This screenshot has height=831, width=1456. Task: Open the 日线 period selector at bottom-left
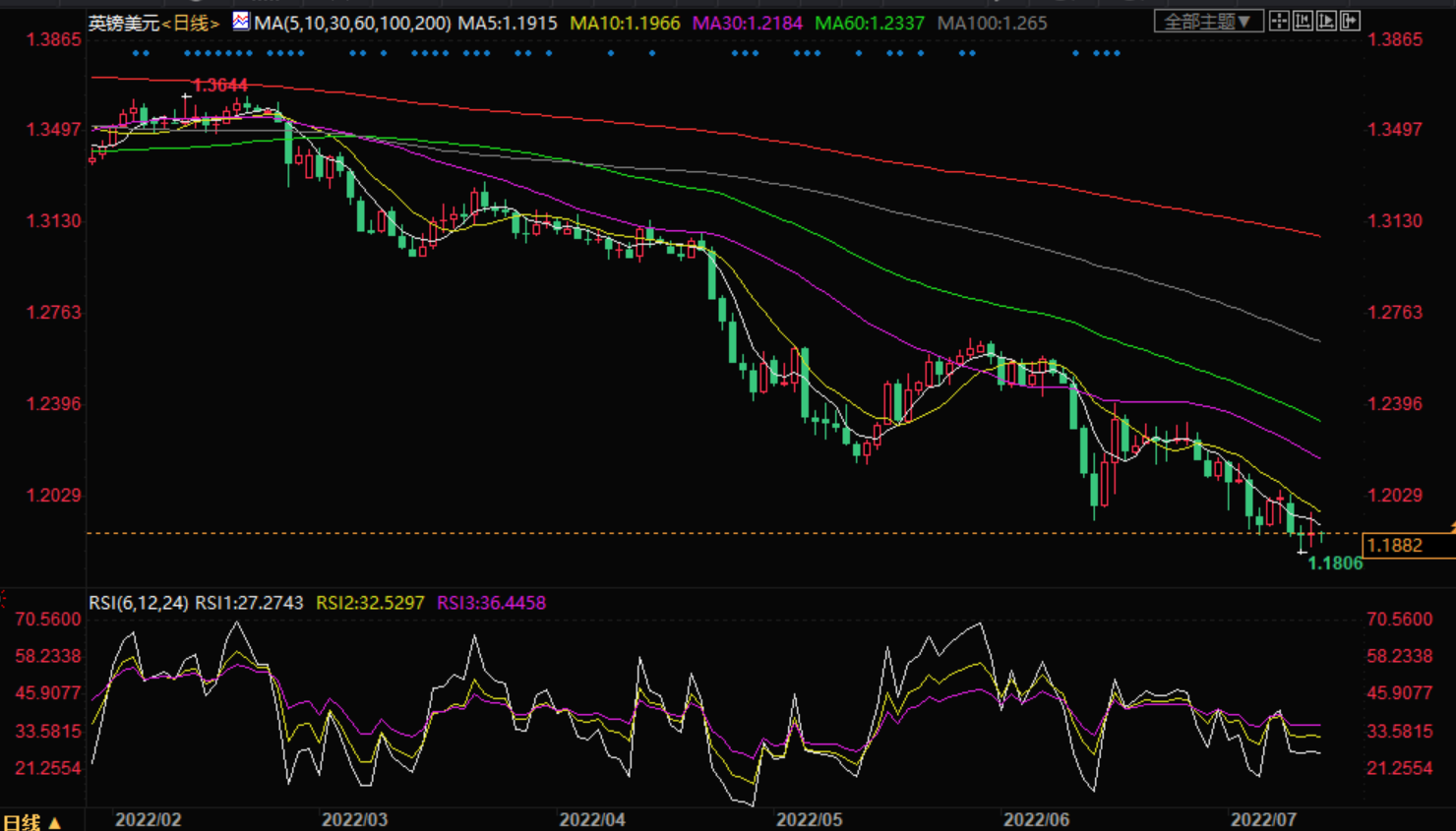(31, 821)
